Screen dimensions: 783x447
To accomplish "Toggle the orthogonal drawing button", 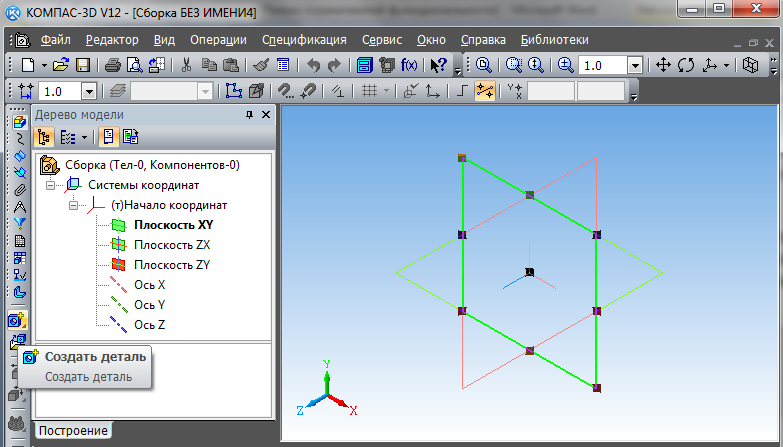I will click(x=461, y=91).
